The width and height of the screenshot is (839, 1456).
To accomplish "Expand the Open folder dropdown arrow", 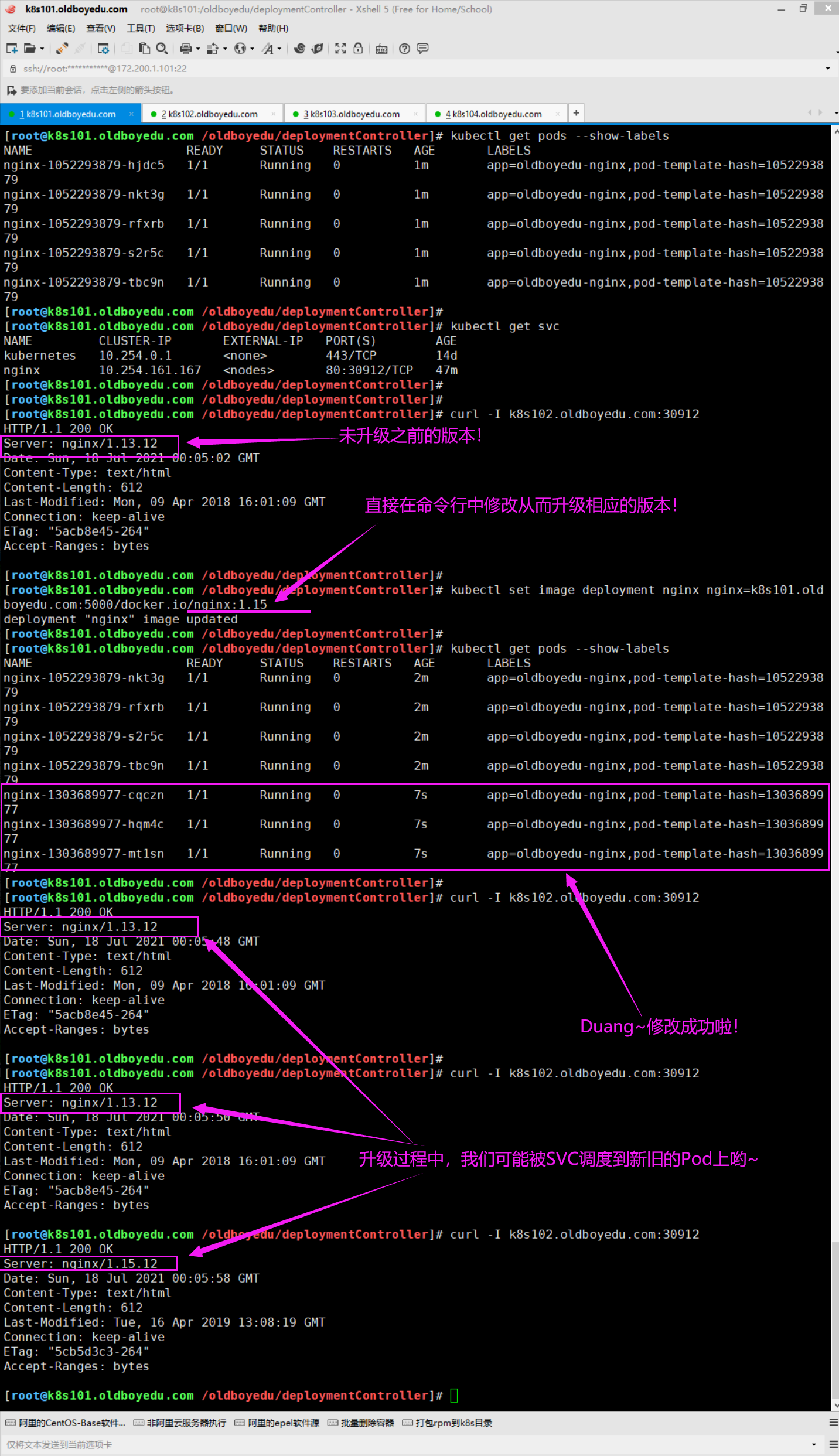I will tap(42, 49).
